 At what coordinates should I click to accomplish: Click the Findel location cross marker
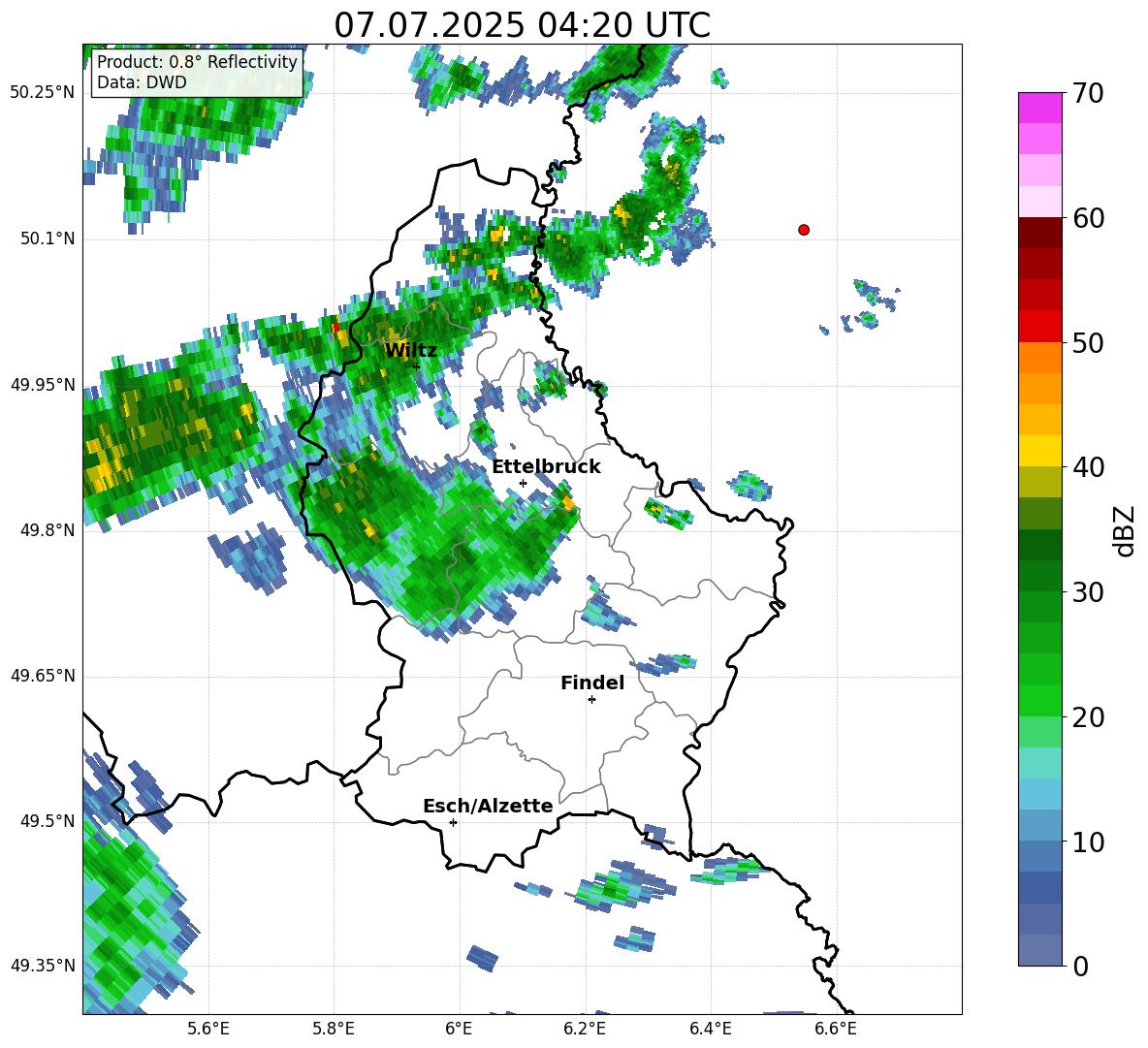tap(591, 700)
